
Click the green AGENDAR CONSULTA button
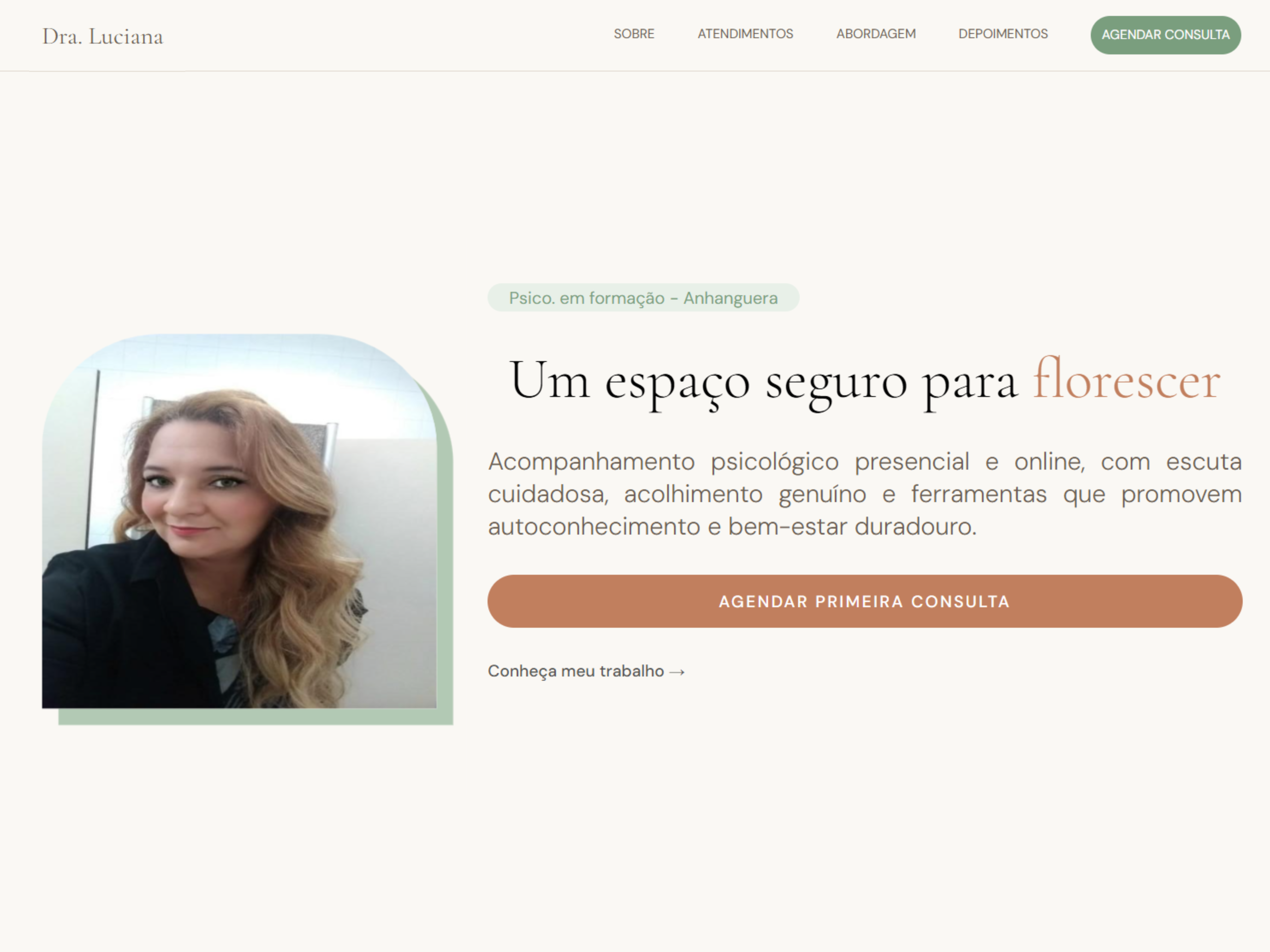pos(1166,35)
